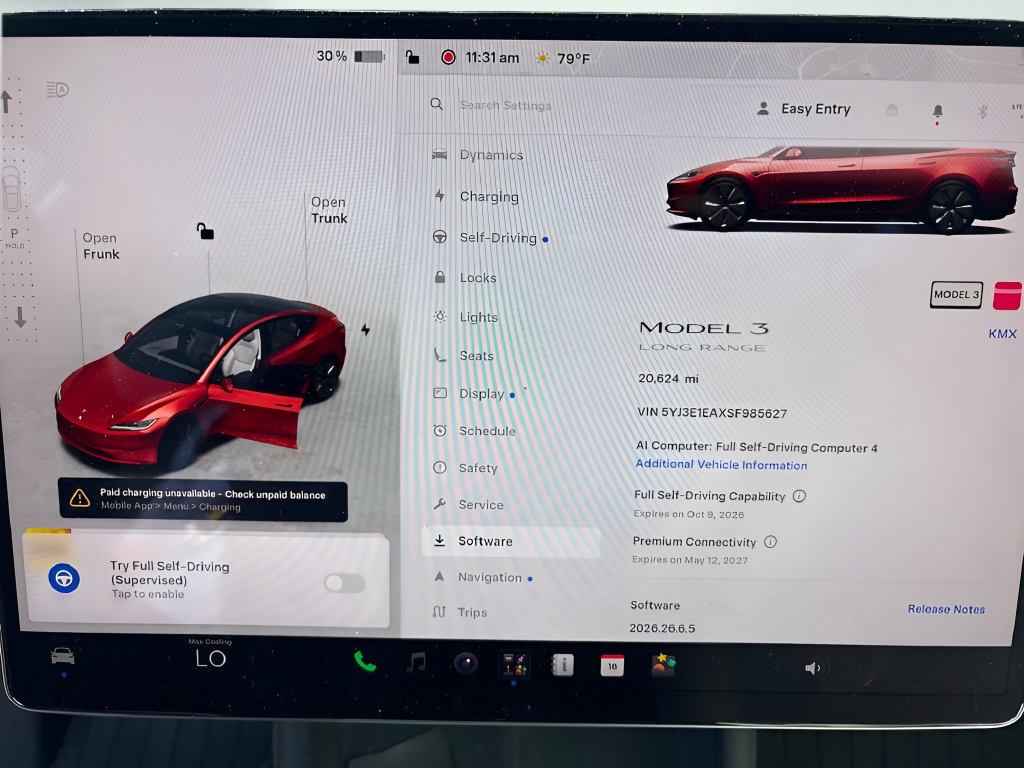
Task: Toggle Full Self-Driving (Supervised) switch
Action: [345, 583]
